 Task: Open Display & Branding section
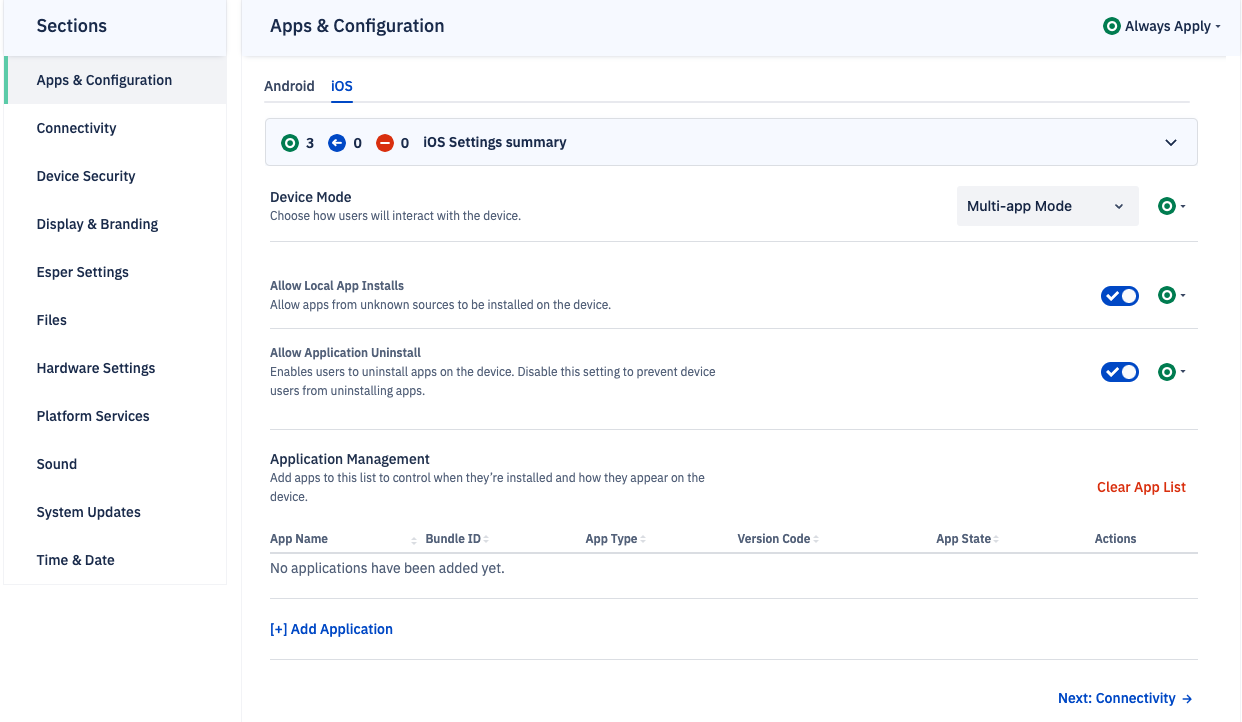tap(116, 224)
